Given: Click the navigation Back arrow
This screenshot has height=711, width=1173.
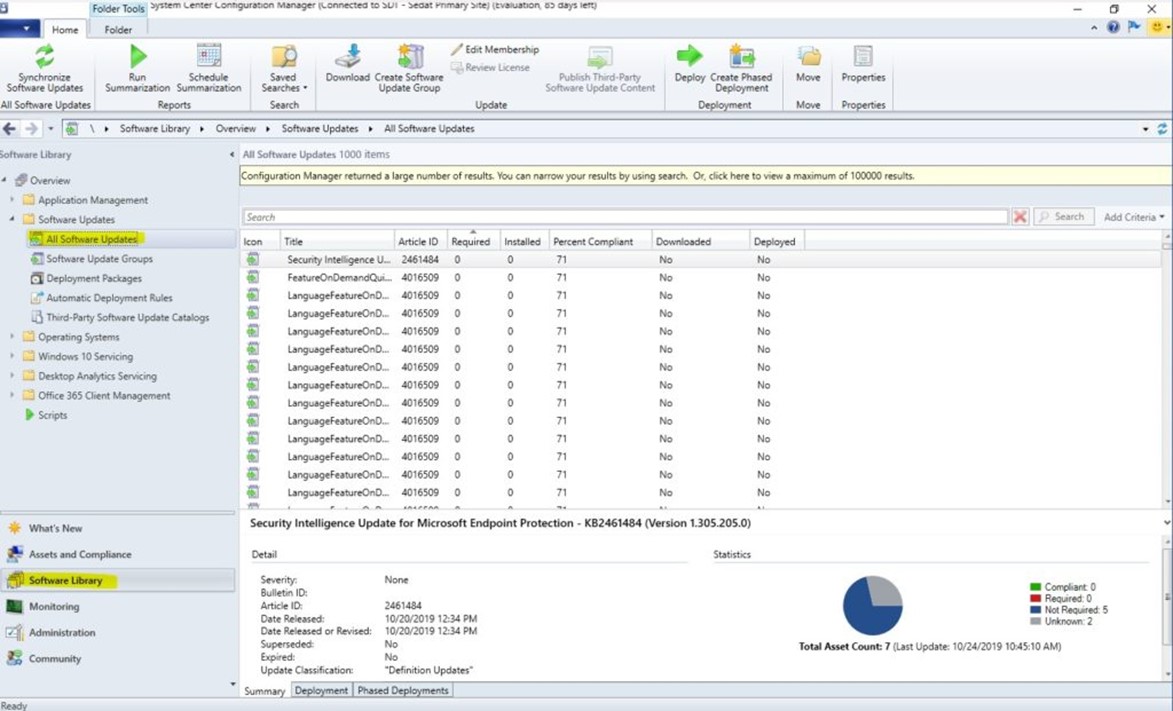Looking at the screenshot, I should [10, 129].
